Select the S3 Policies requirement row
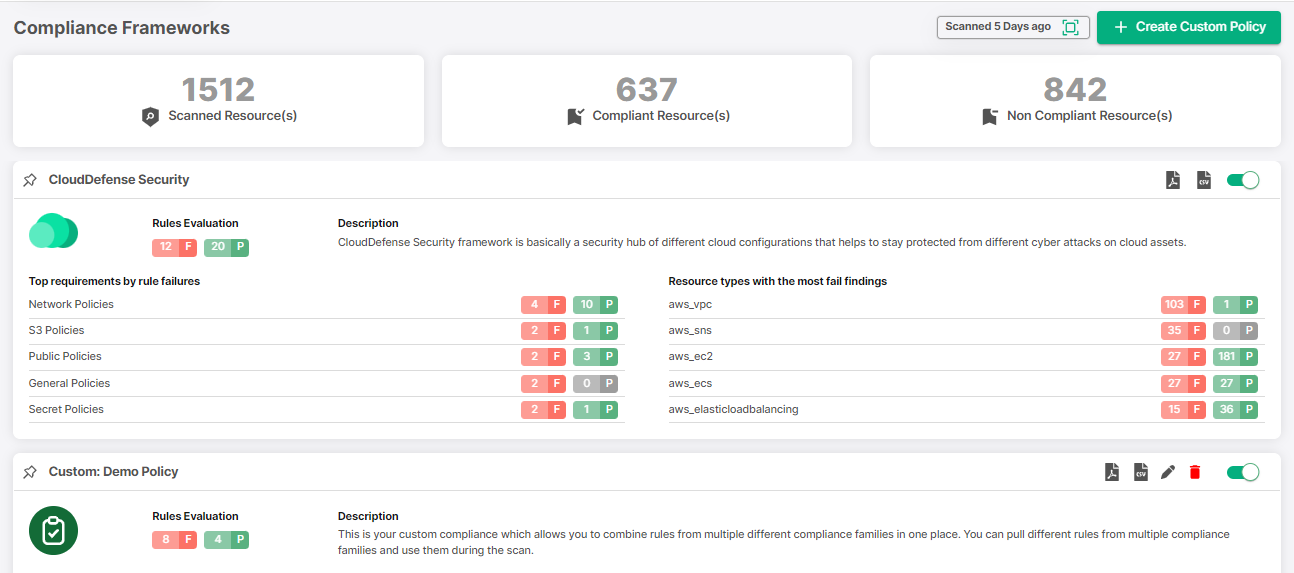 [326, 331]
